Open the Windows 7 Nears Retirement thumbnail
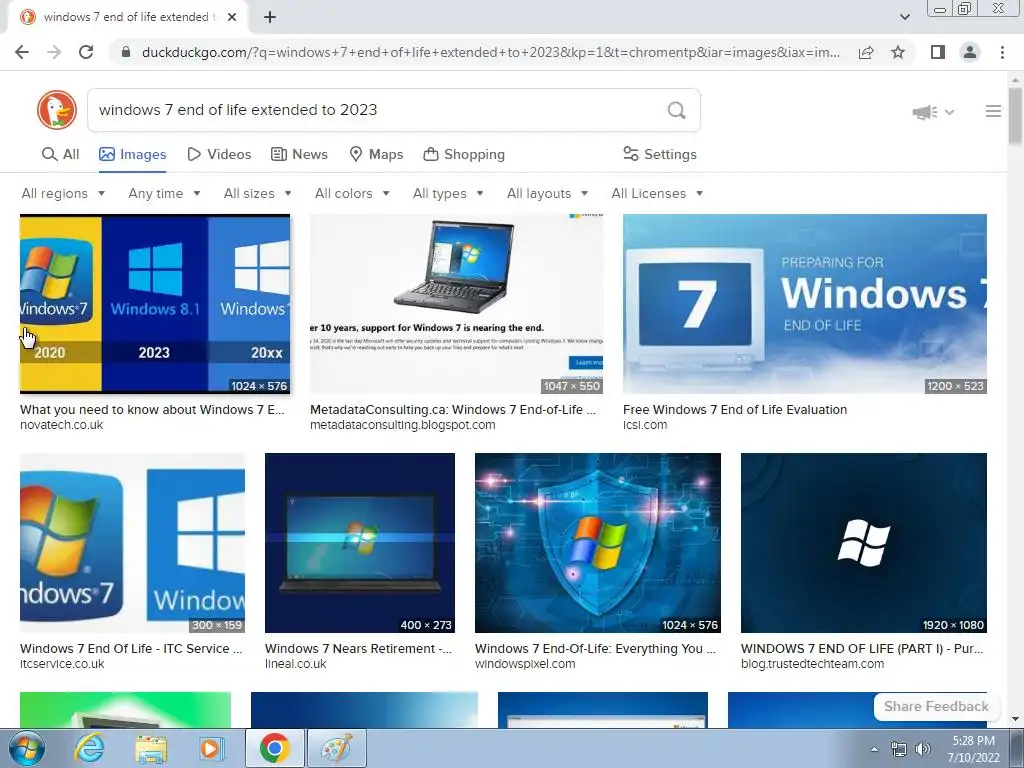Image resolution: width=1024 pixels, height=768 pixels. coord(360,543)
